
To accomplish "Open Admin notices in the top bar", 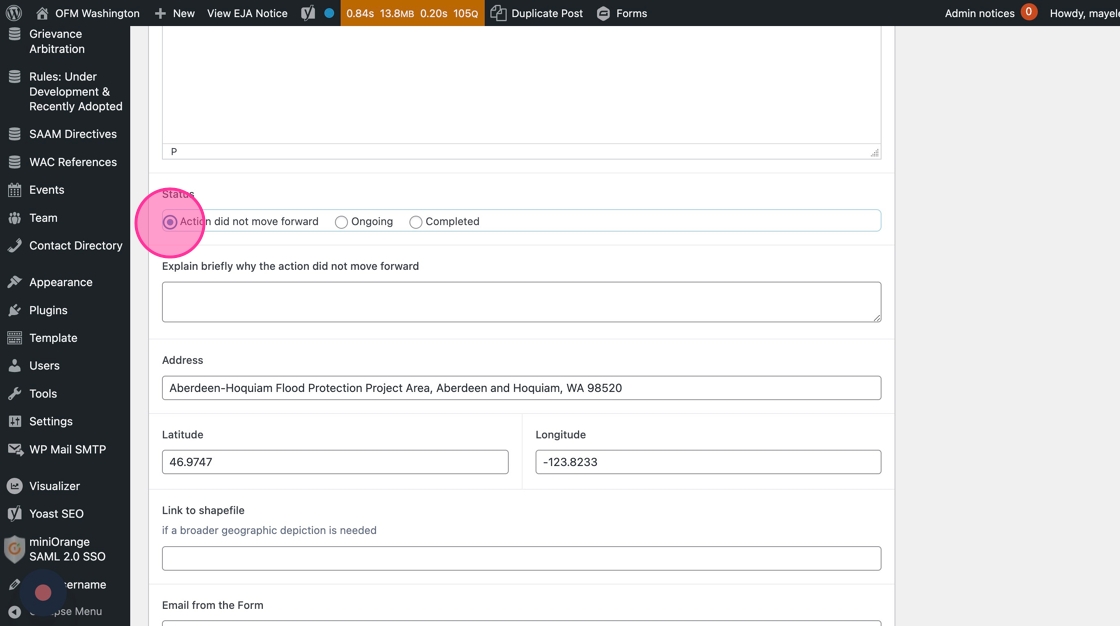I will 990,13.
